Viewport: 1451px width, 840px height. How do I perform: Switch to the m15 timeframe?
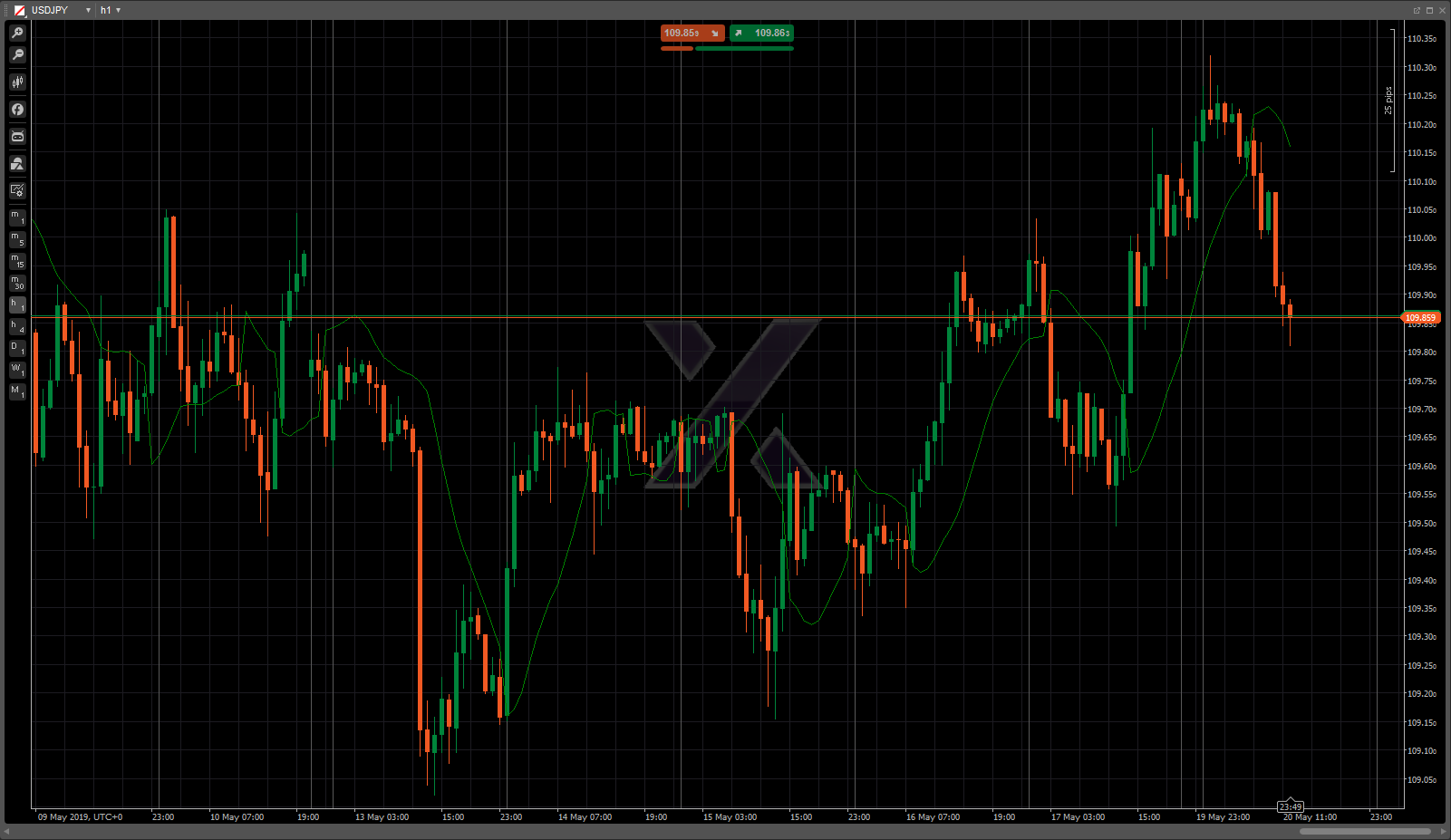pyautogui.click(x=17, y=261)
